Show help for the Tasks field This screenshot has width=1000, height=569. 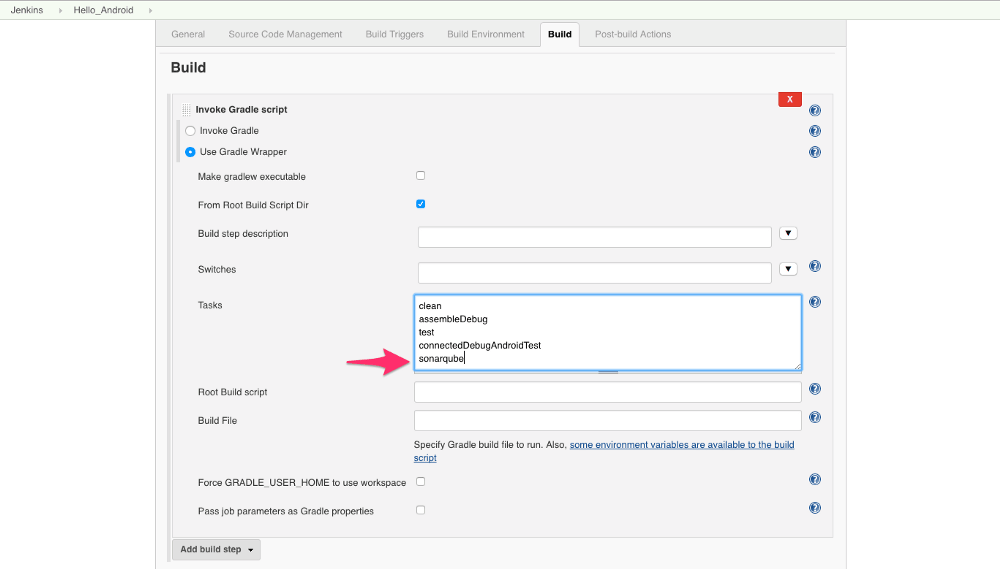pyautogui.click(x=815, y=302)
